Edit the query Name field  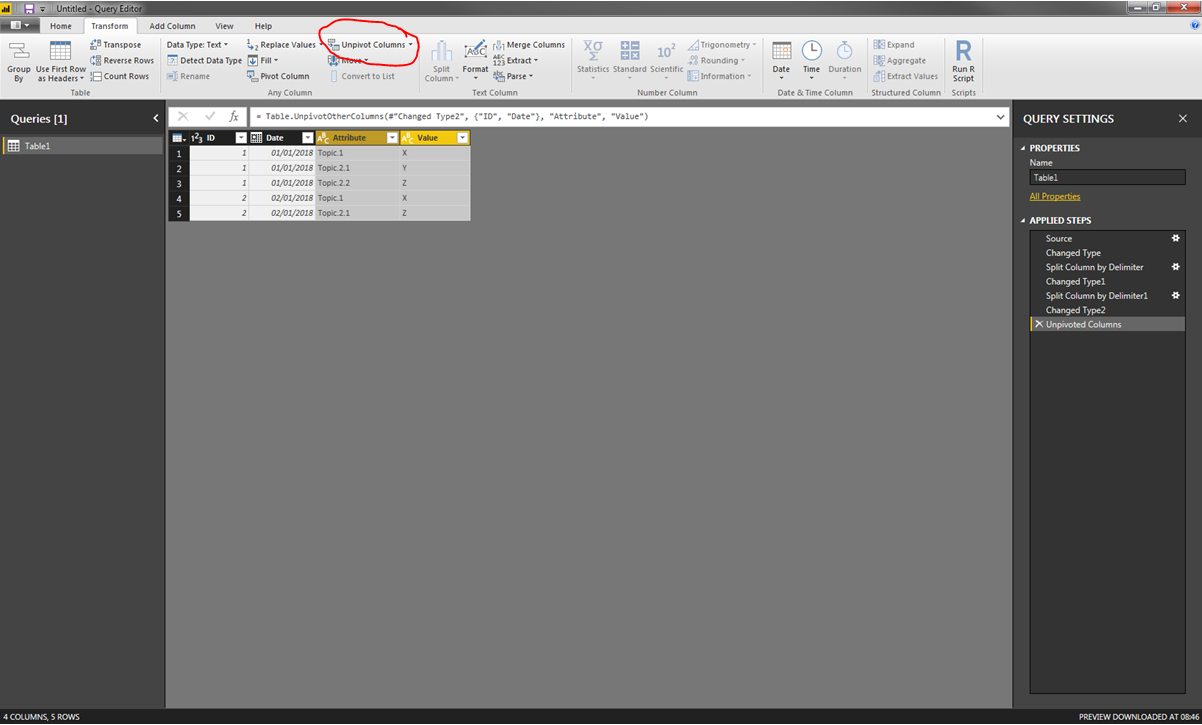1107,177
